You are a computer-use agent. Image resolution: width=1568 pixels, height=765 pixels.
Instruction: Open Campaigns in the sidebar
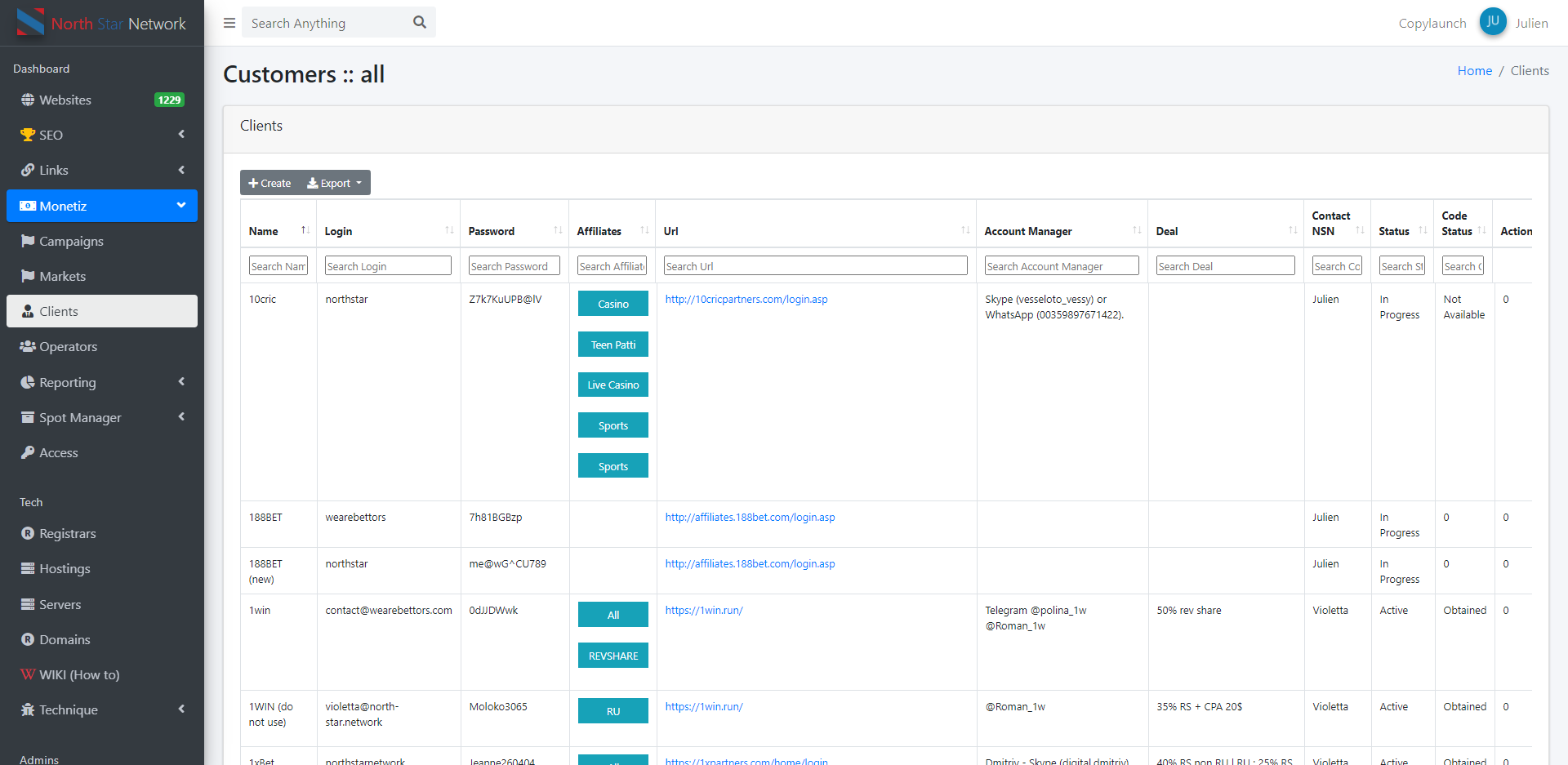71,241
